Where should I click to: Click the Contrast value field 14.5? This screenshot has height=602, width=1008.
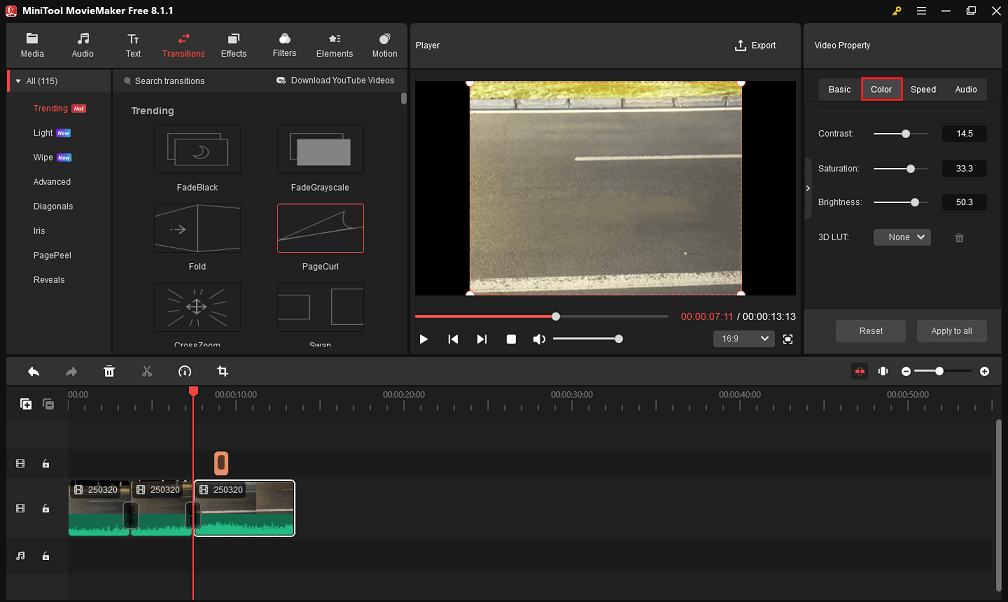click(964, 134)
